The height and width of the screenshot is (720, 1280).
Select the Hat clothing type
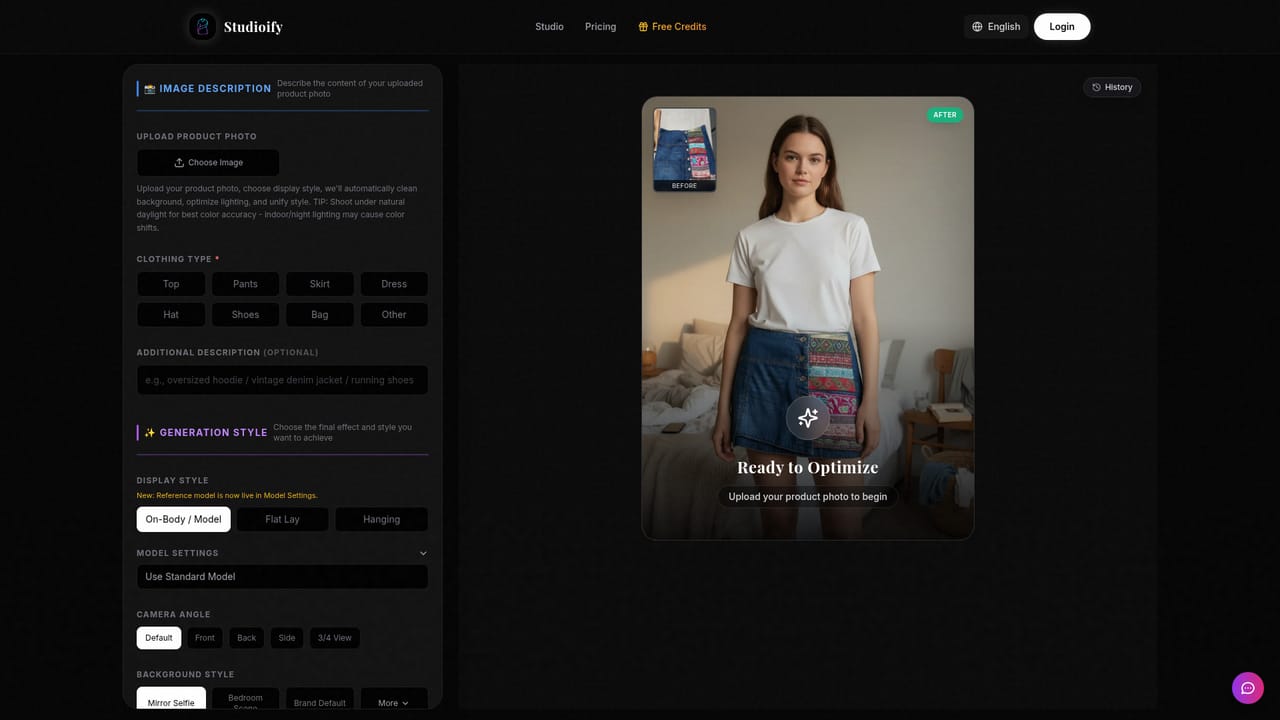point(171,315)
